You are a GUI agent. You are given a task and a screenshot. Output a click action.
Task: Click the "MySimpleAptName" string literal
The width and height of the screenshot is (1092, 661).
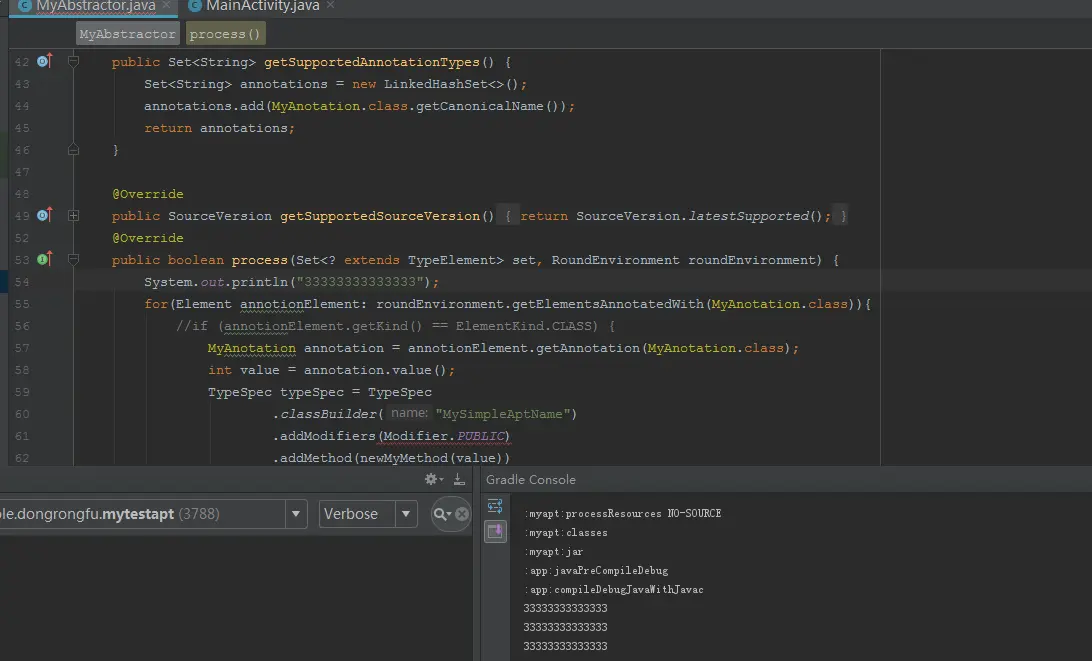[503, 414]
